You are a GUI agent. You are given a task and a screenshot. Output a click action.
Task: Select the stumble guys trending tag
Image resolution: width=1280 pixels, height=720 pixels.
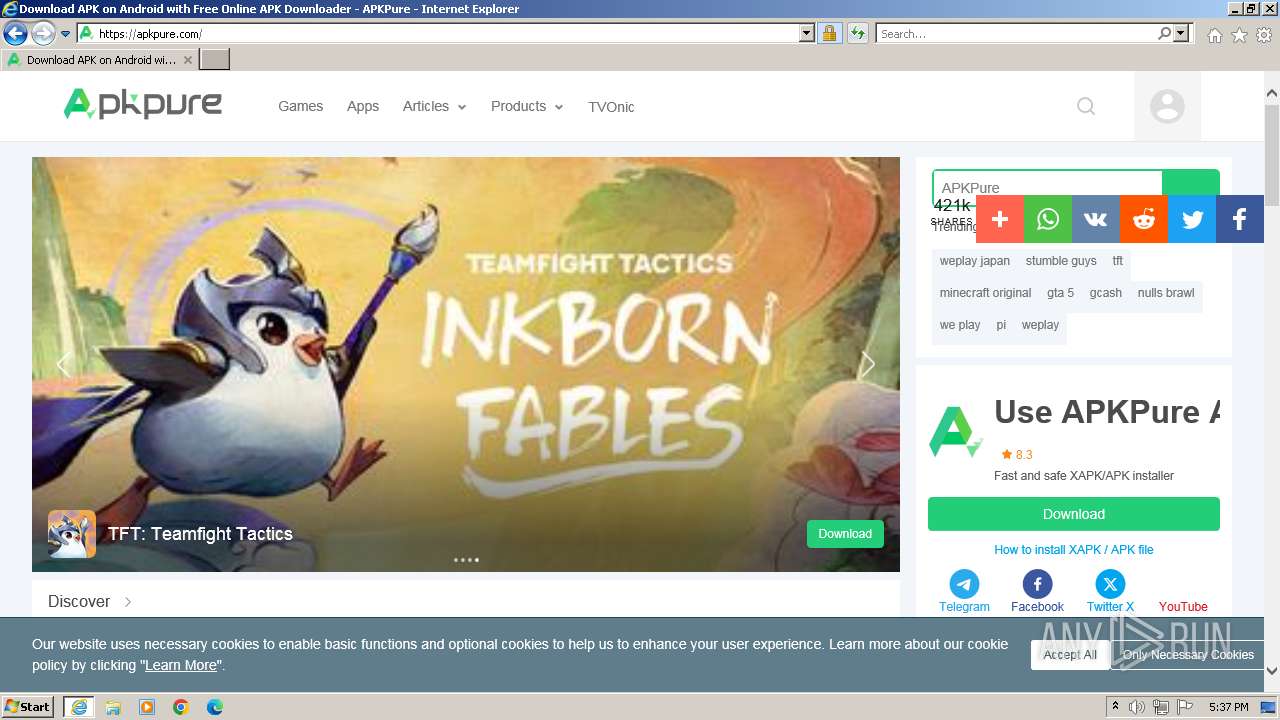(x=1061, y=261)
